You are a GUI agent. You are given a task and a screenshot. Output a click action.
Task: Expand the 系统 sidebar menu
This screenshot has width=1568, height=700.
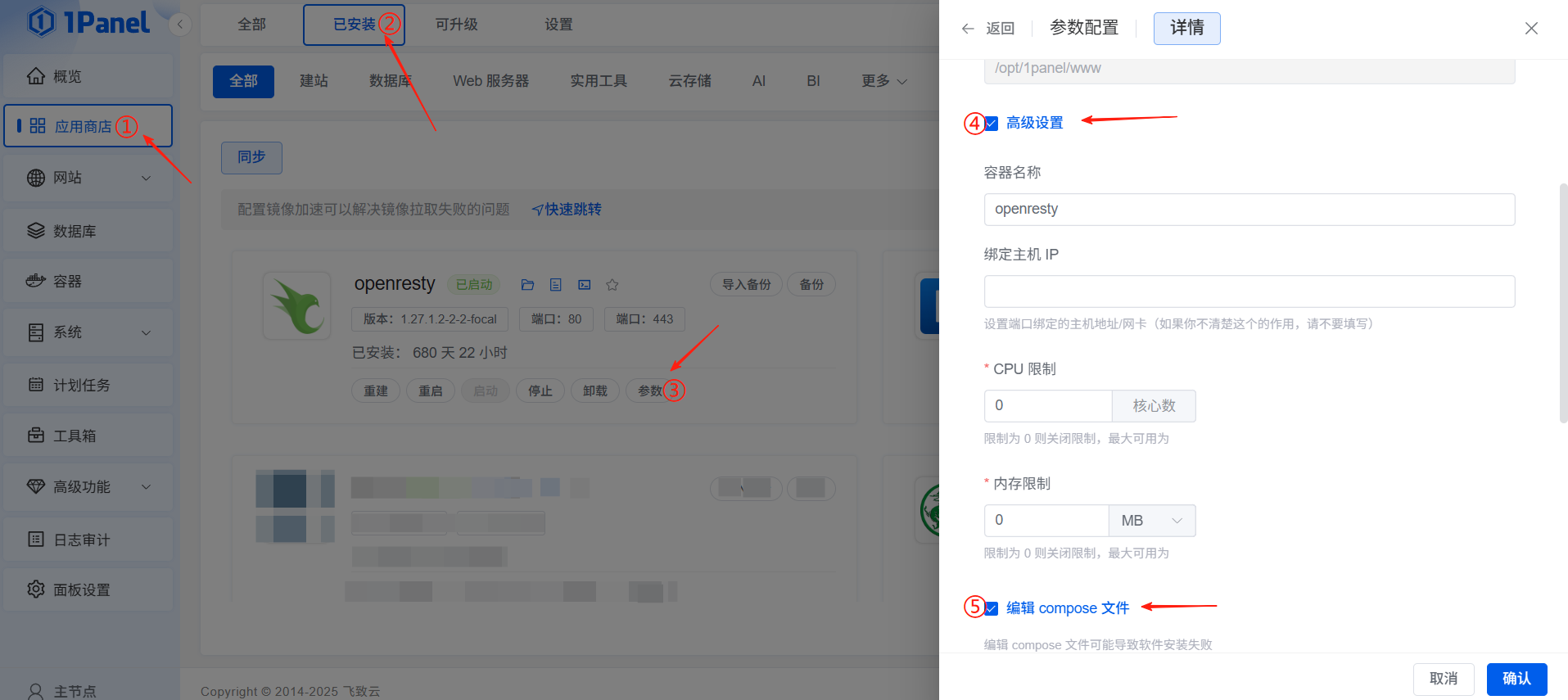coord(88,332)
